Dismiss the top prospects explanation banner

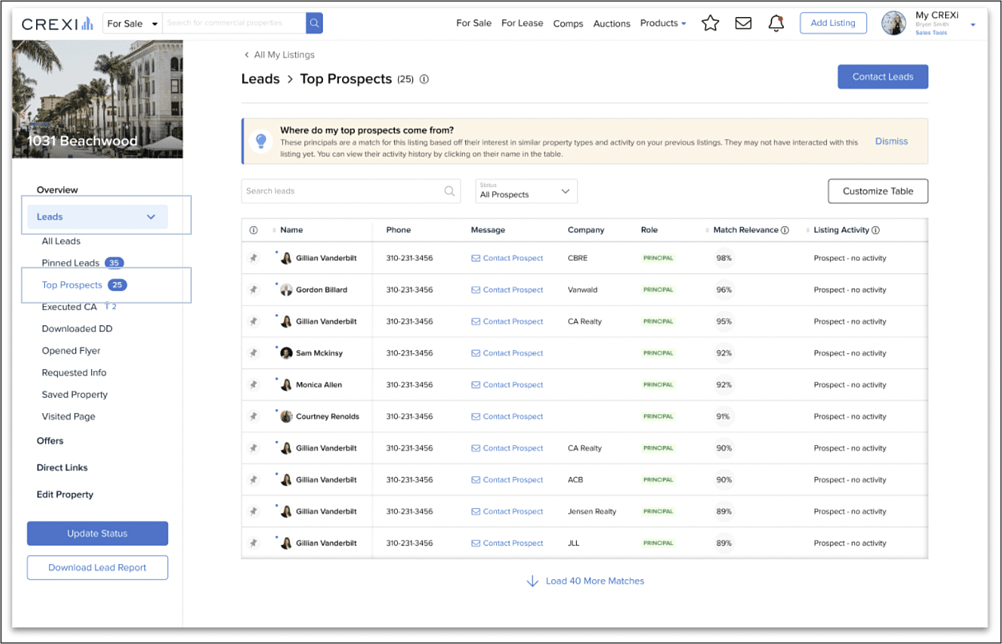(x=891, y=141)
